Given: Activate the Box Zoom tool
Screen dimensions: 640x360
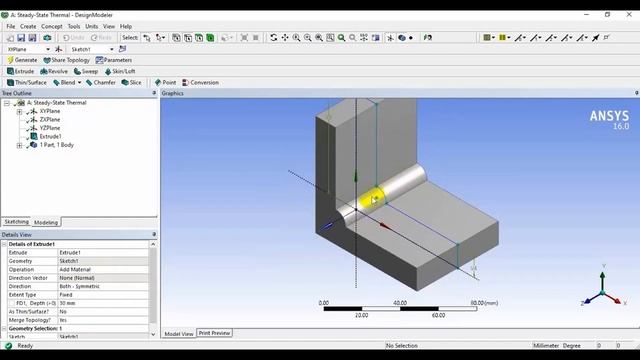Looking at the screenshot, I should point(308,38).
